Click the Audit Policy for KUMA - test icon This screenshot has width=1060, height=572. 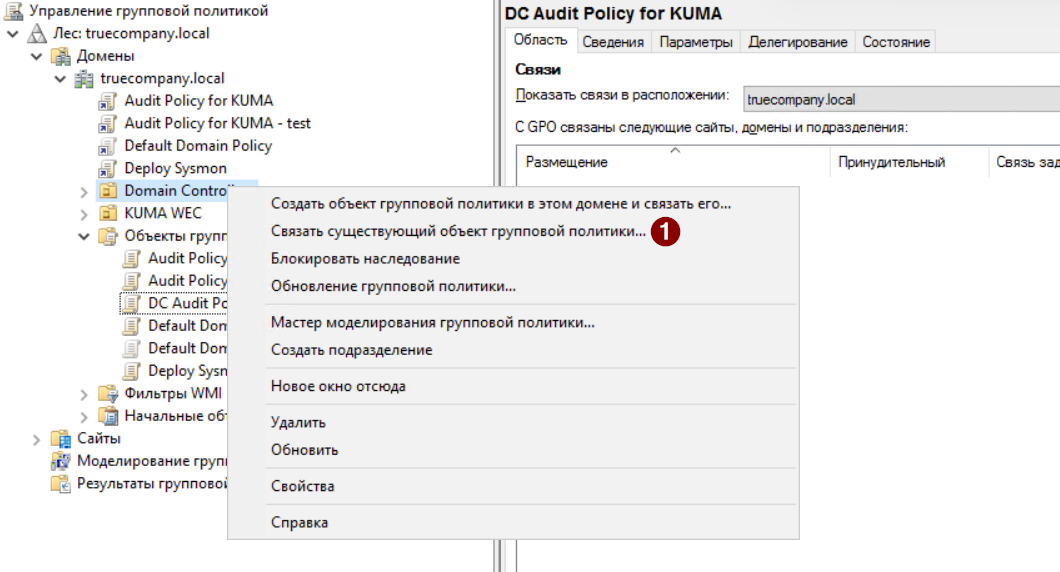click(107, 124)
